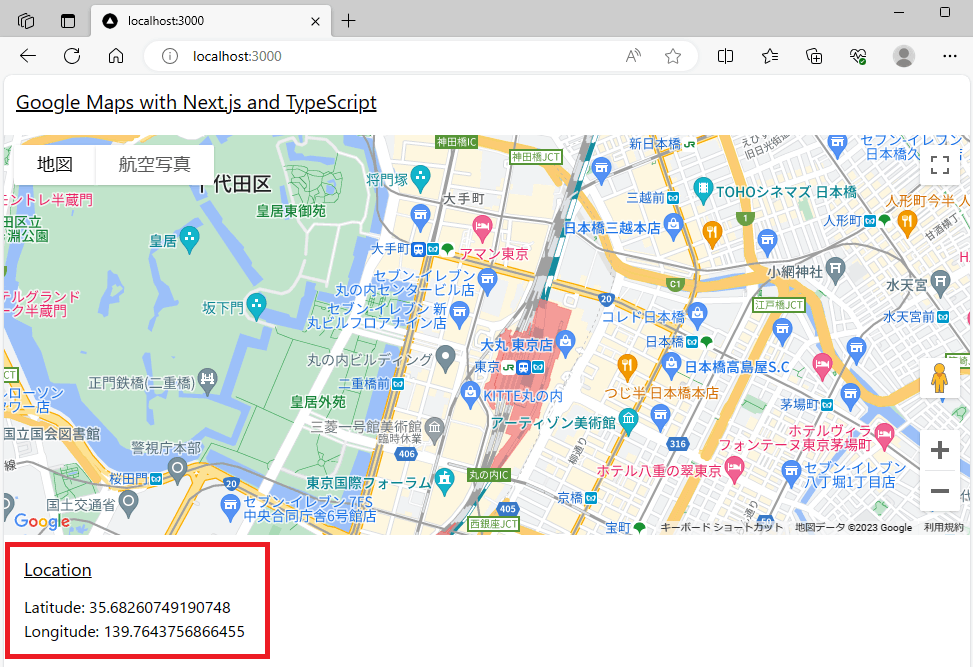Switch map to 航空写真 satellite view
973x667 pixels.
coord(155,164)
